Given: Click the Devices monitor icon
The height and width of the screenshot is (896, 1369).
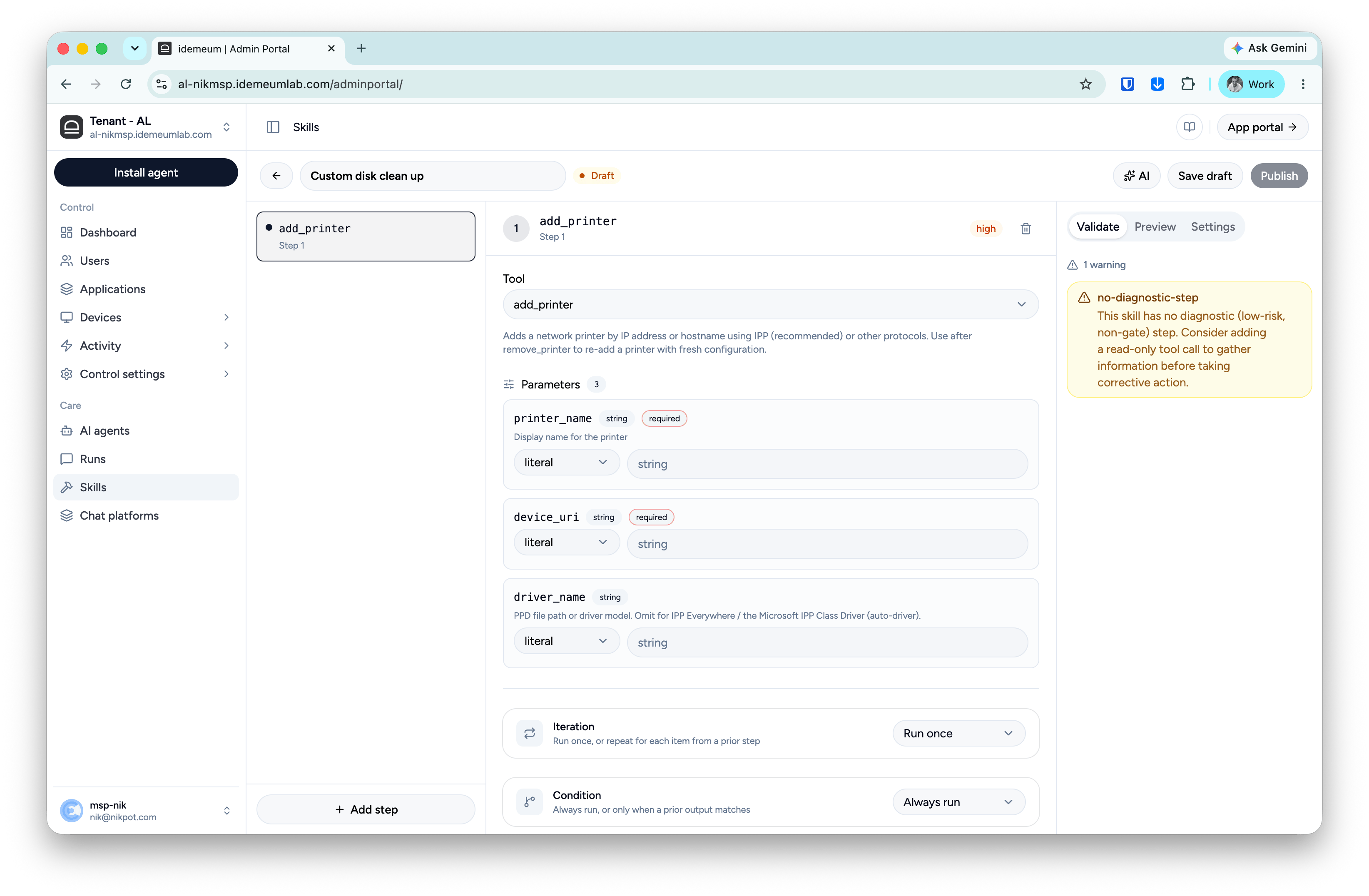Looking at the screenshot, I should (x=67, y=317).
